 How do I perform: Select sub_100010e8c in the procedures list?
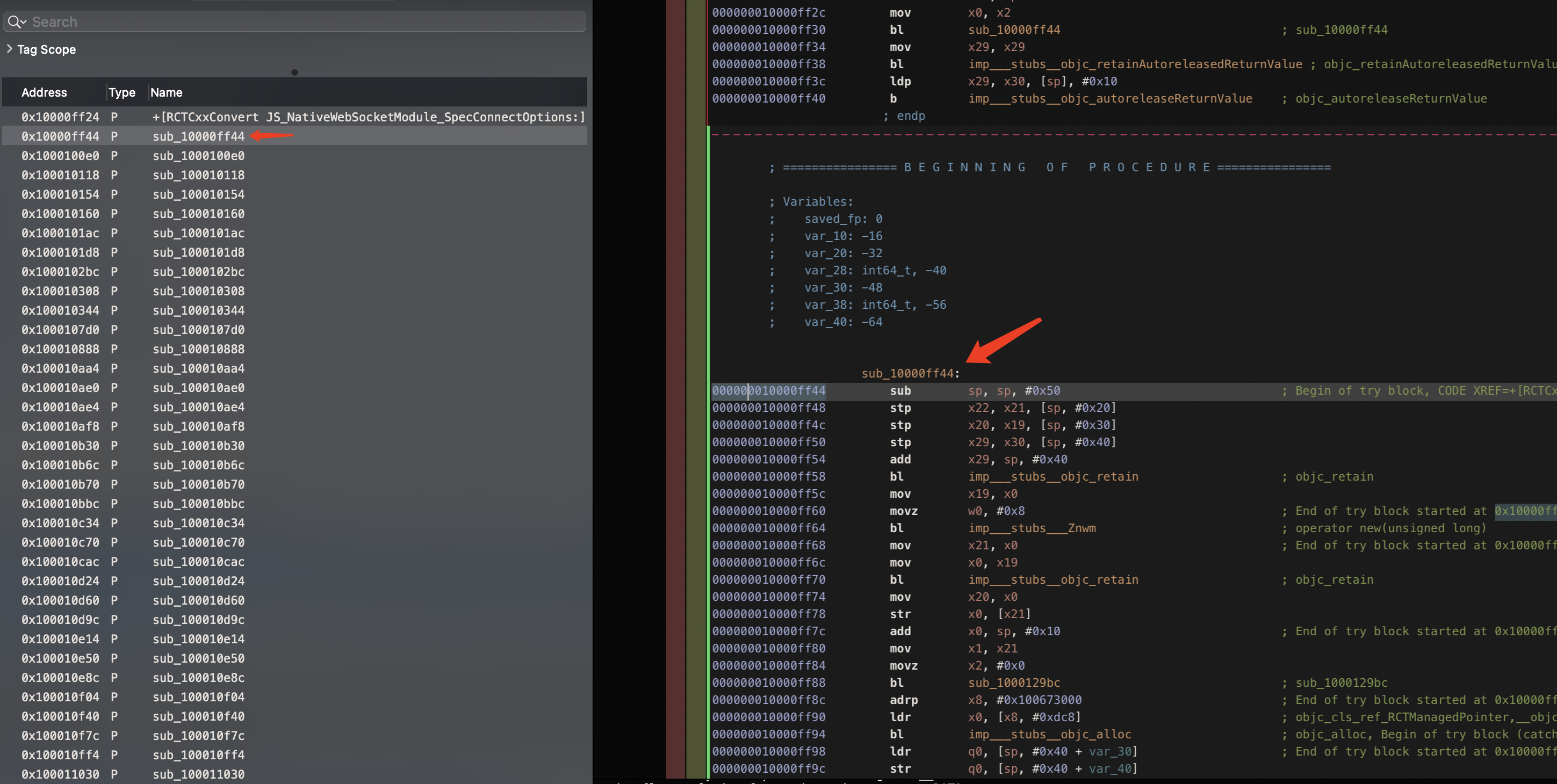294,677
